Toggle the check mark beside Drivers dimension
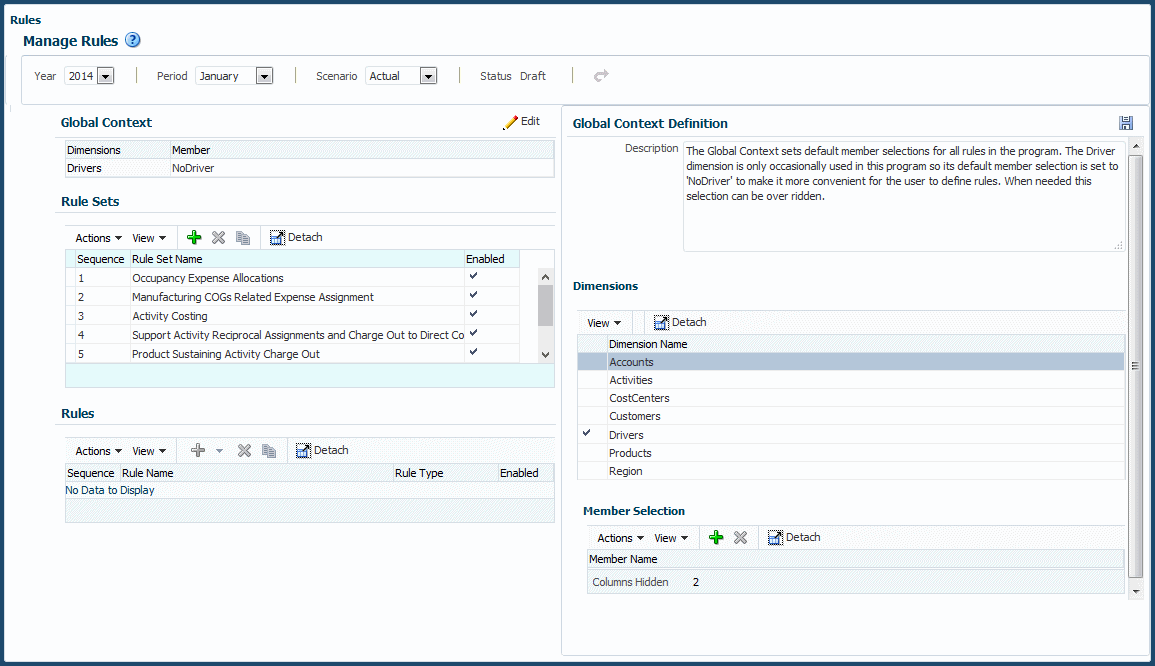The height and width of the screenshot is (666, 1155). pos(587,433)
